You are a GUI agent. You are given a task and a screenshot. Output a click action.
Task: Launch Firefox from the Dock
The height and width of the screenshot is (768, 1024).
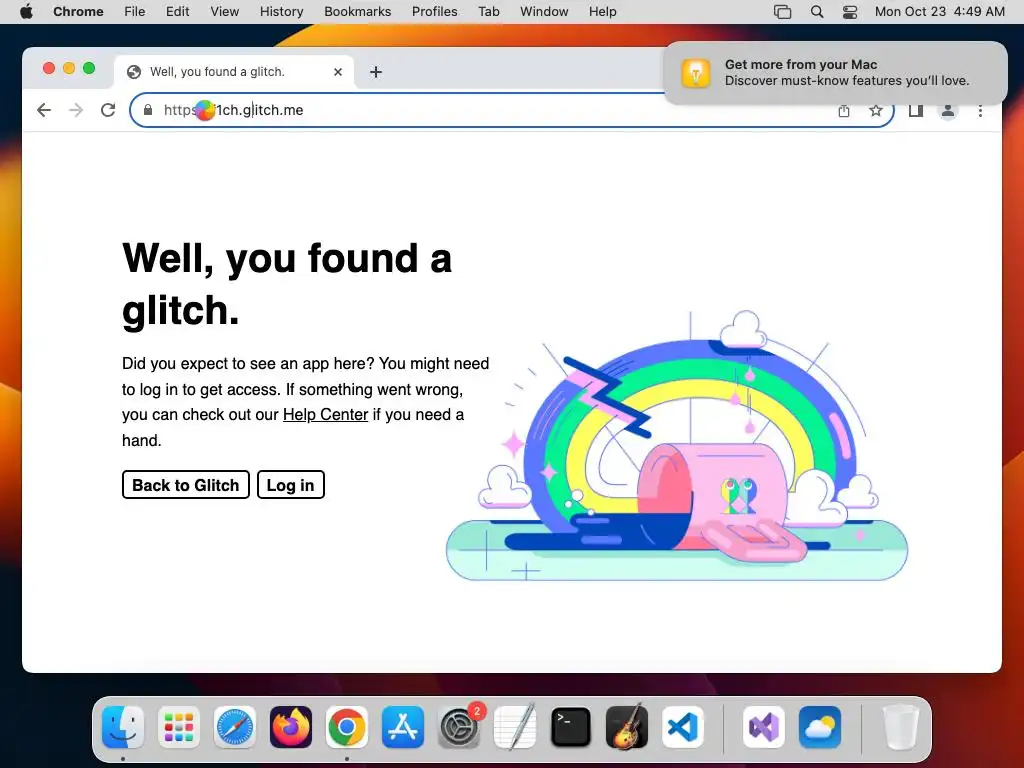coord(291,727)
